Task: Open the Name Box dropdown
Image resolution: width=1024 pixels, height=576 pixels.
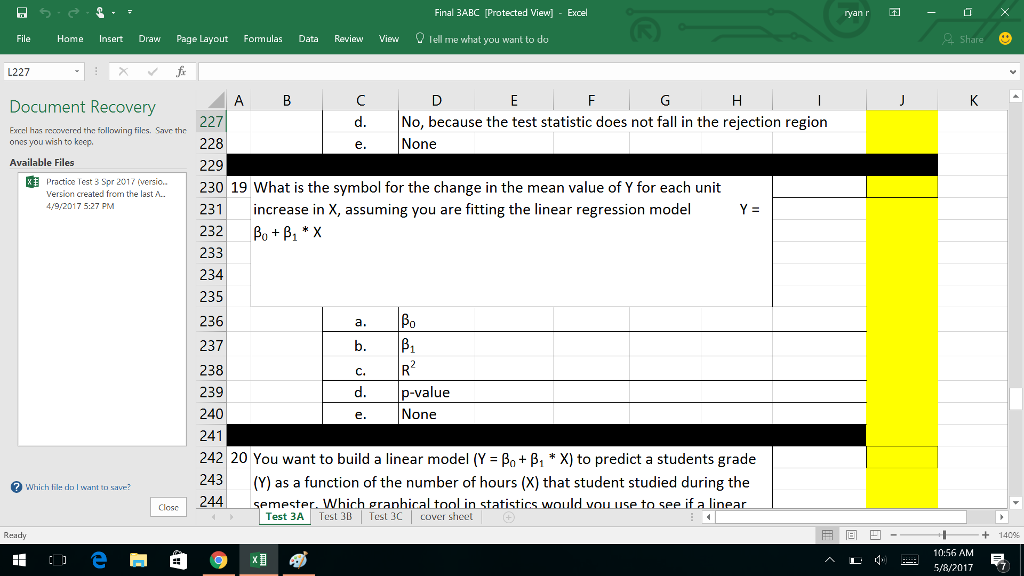Action: click(x=80, y=71)
